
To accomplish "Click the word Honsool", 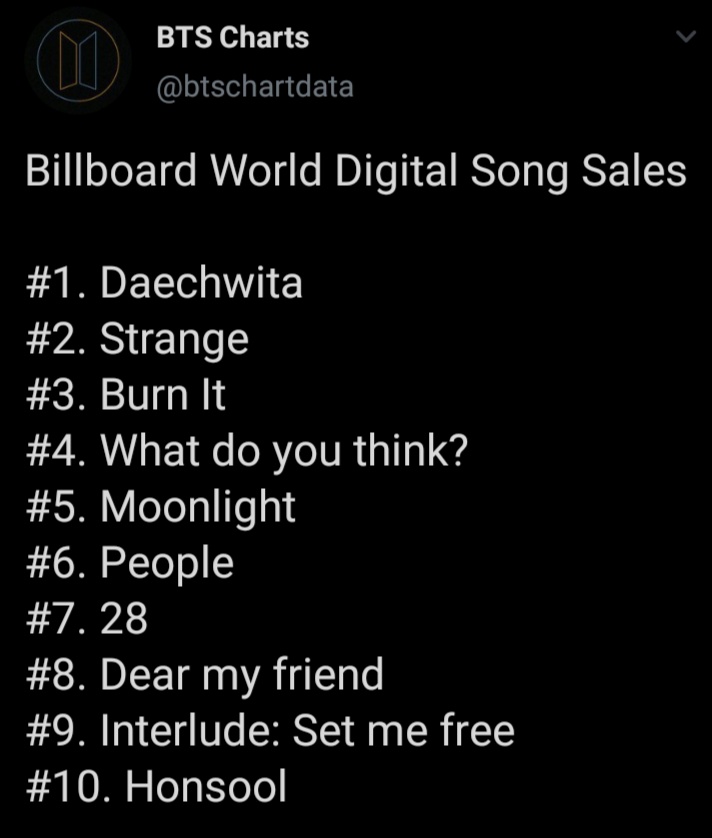I will [206, 786].
